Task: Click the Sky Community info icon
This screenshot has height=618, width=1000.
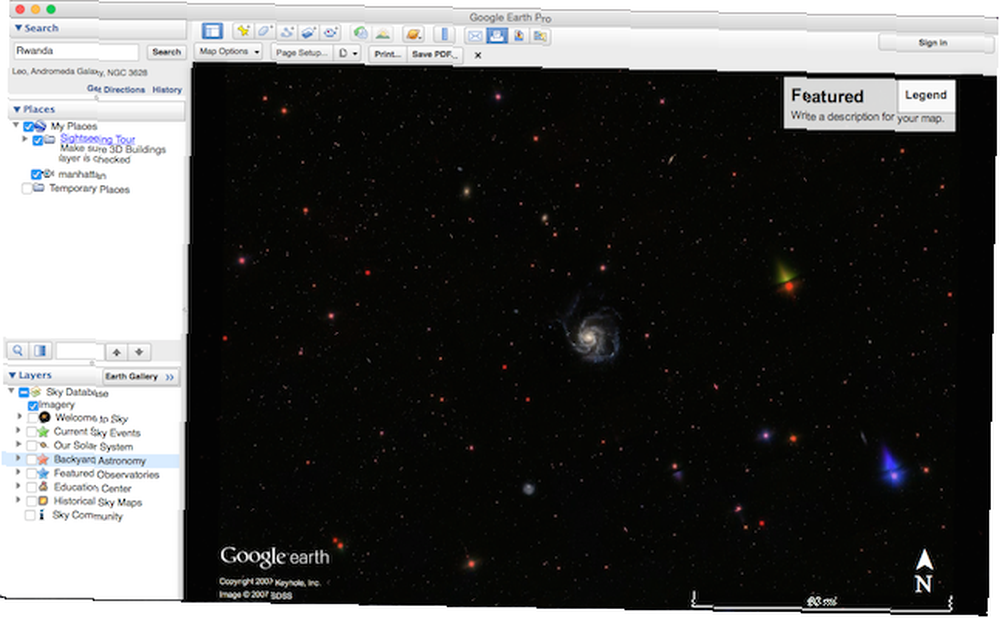Action: tap(41, 515)
